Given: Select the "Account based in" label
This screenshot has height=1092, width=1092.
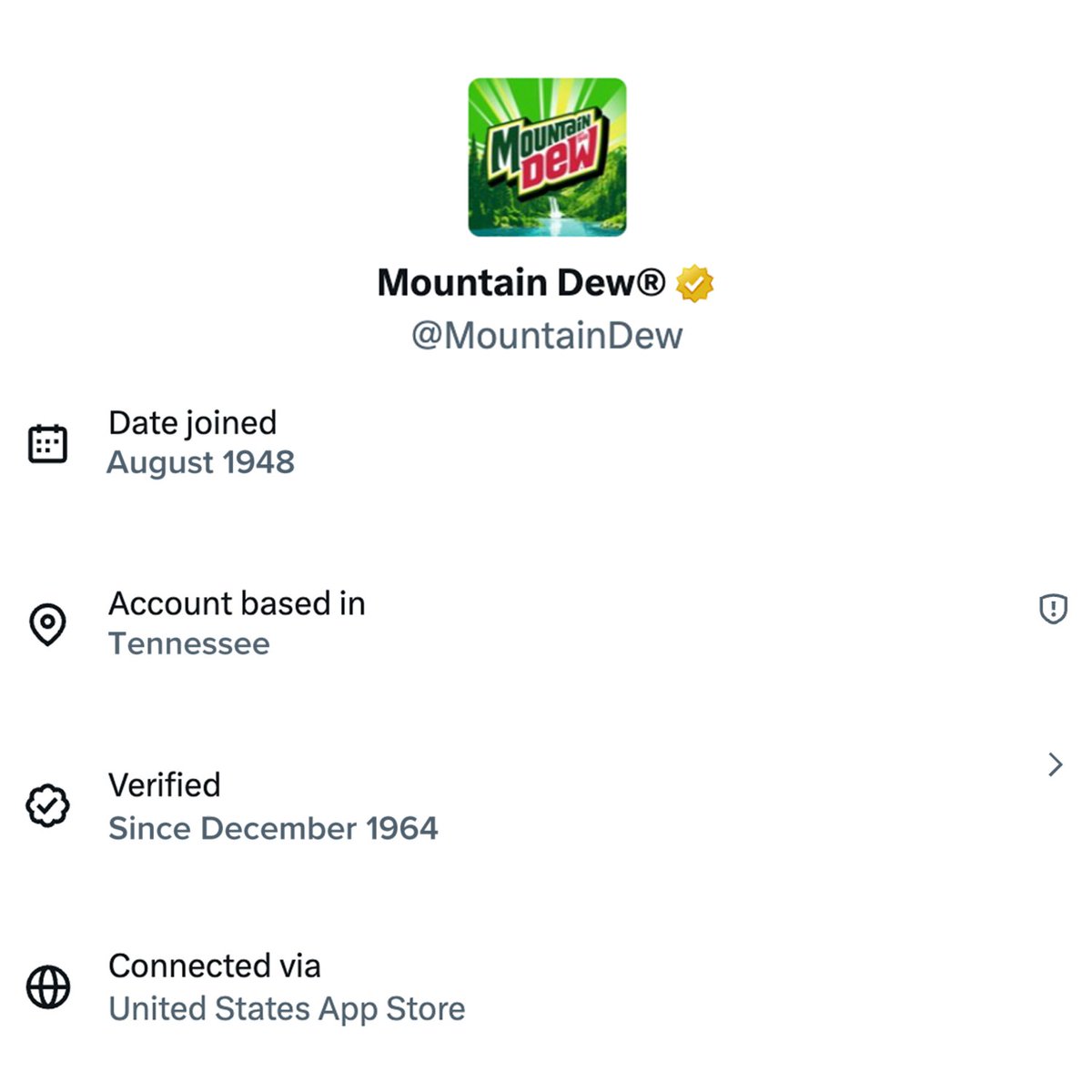Looking at the screenshot, I should click(x=237, y=603).
